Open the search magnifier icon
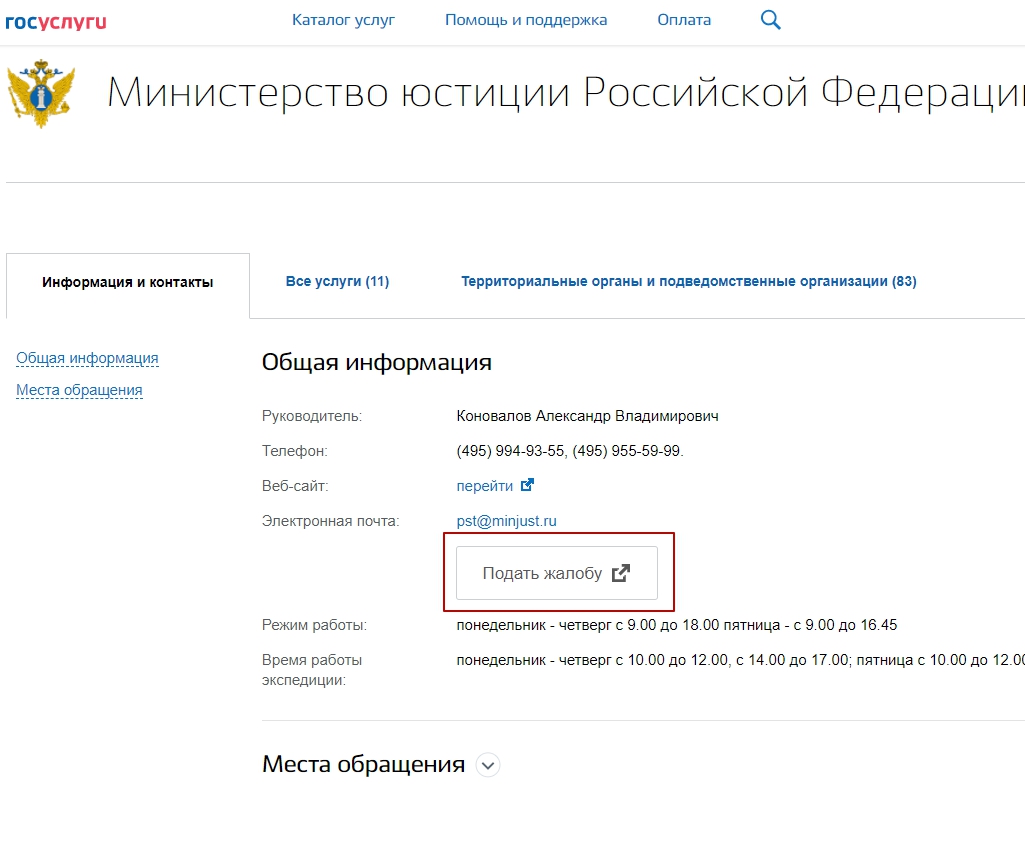The height and width of the screenshot is (855, 1025). [770, 20]
